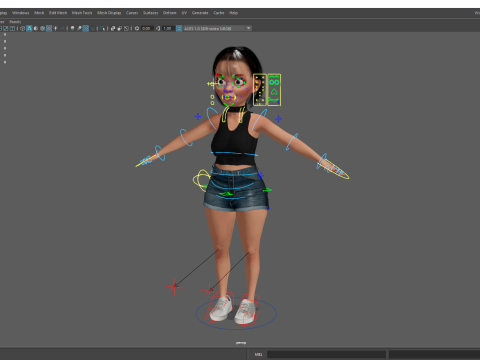Click the persp camera name label

[241, 343]
